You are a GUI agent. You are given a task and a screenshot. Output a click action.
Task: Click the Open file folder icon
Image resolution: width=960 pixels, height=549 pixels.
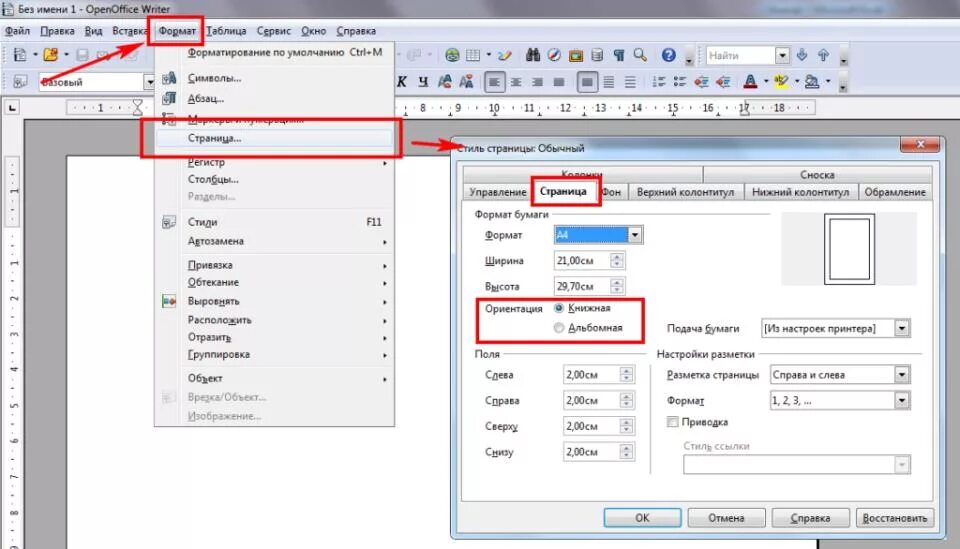(50, 55)
